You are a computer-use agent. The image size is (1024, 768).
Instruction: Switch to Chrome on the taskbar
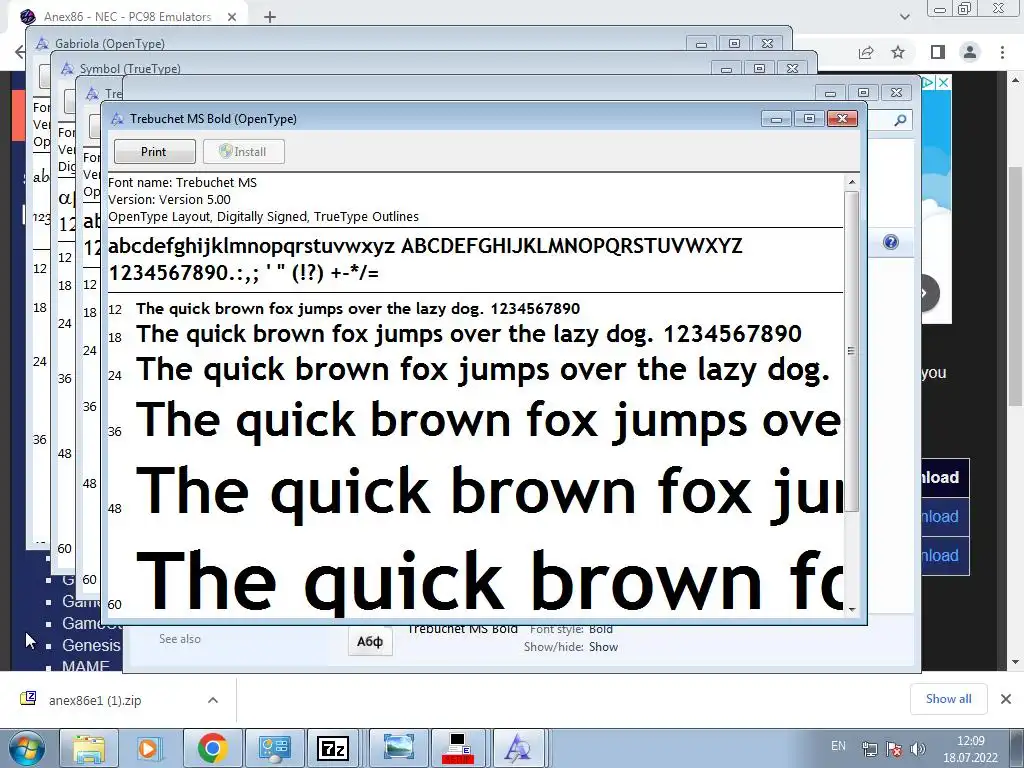212,748
